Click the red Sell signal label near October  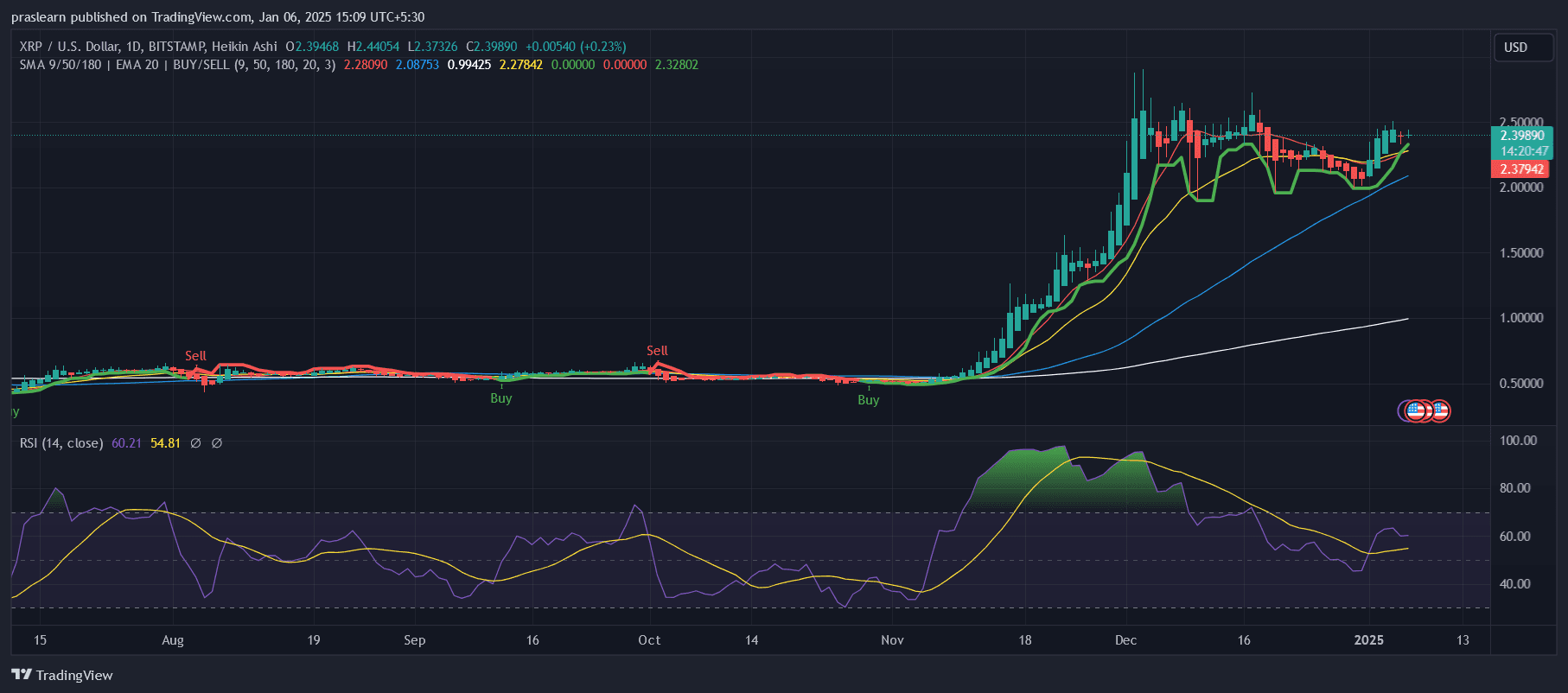(657, 351)
